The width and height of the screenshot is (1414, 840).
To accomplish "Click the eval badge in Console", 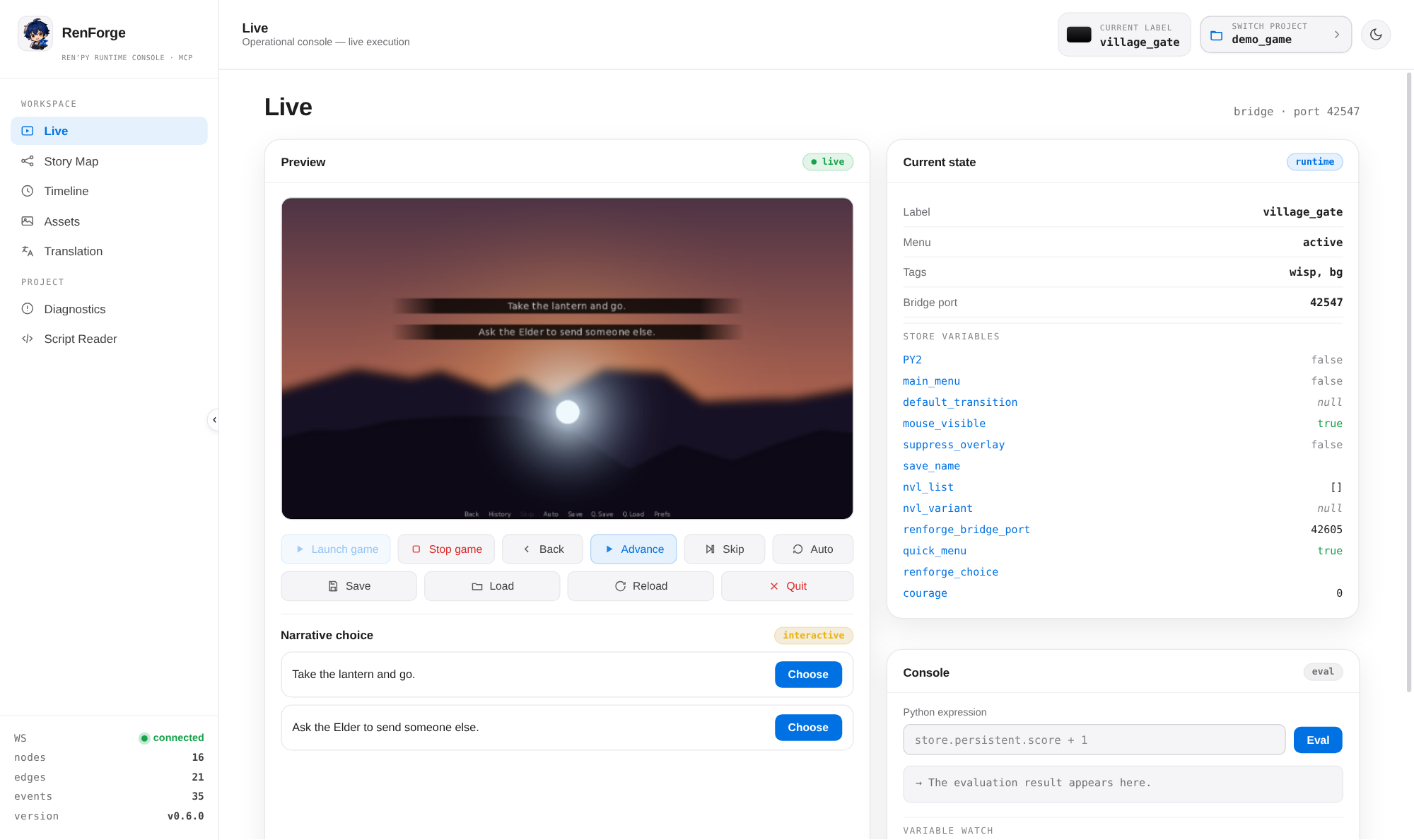I will coord(1323,672).
